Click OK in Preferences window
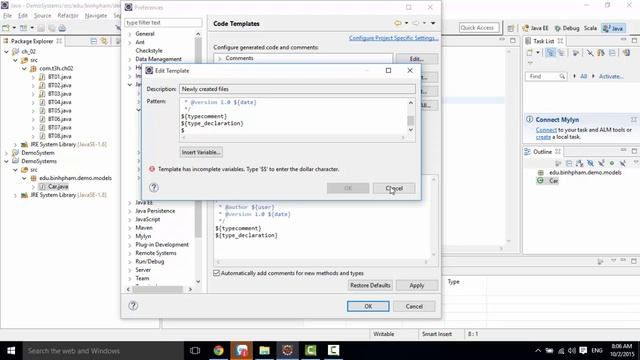This screenshot has height=360, width=640. tap(368, 306)
